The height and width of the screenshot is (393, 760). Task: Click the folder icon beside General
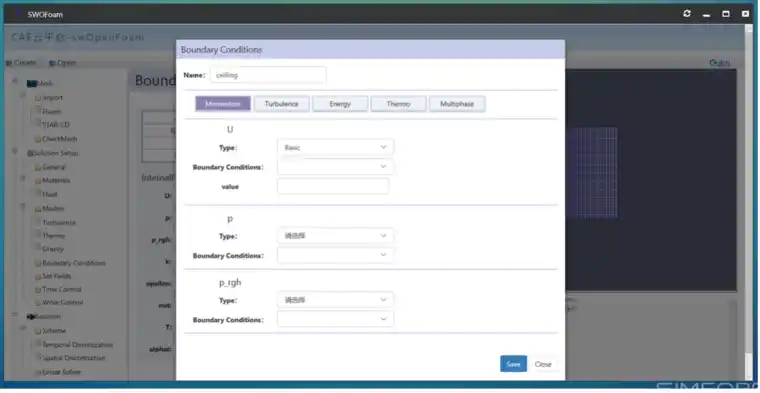tap(38, 167)
